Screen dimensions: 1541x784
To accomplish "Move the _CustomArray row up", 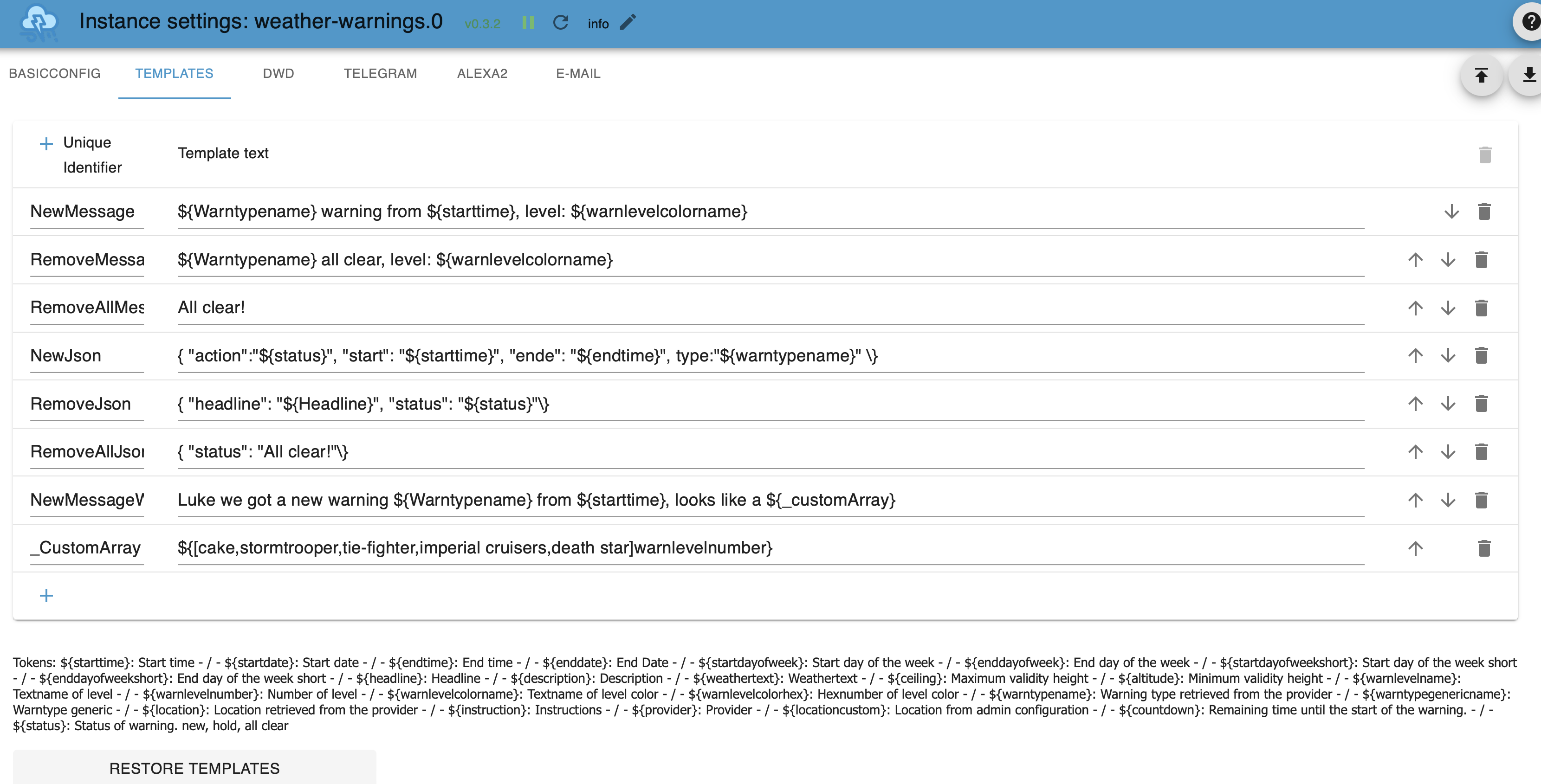I will click(1415, 548).
